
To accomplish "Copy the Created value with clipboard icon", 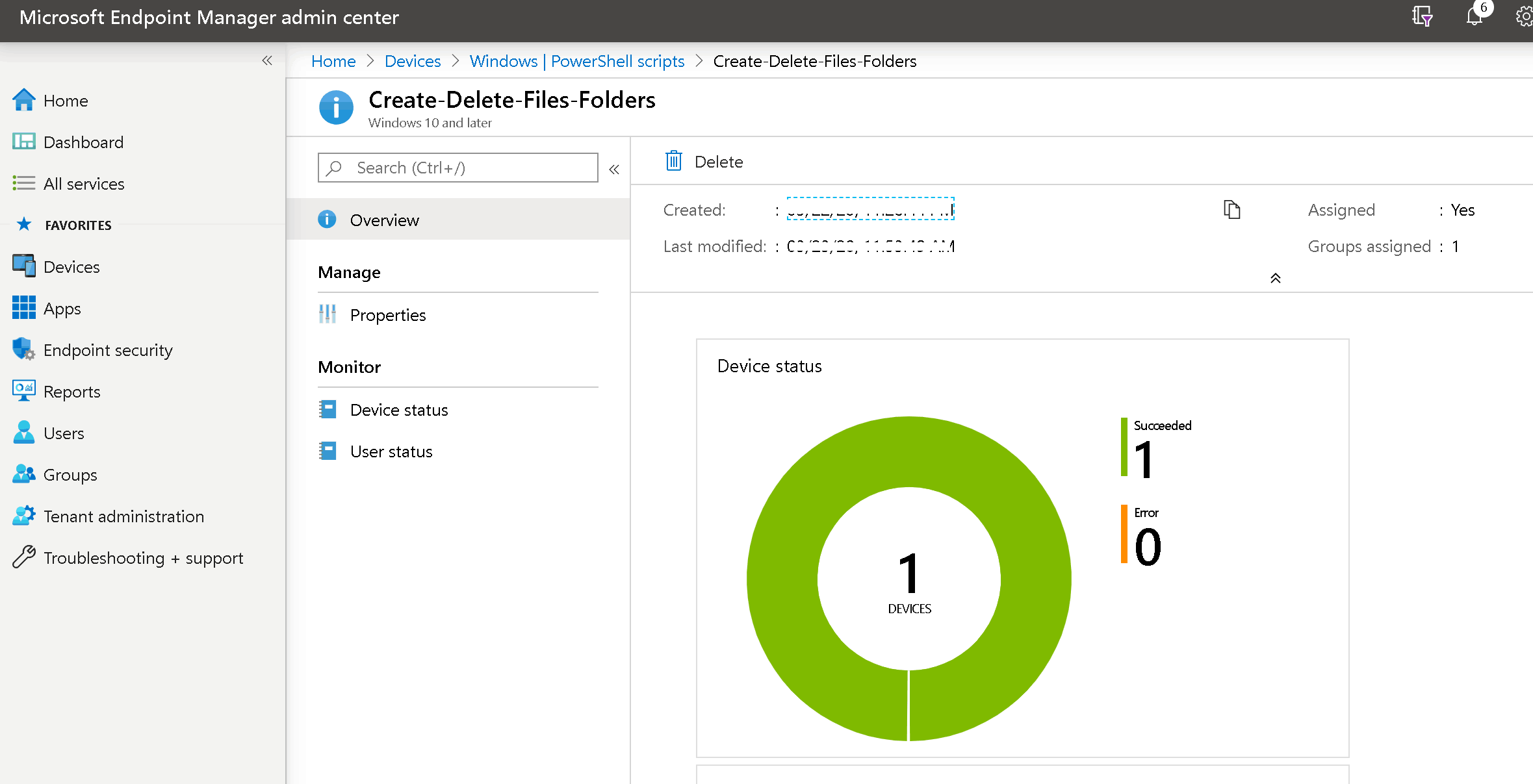I will 1232,209.
